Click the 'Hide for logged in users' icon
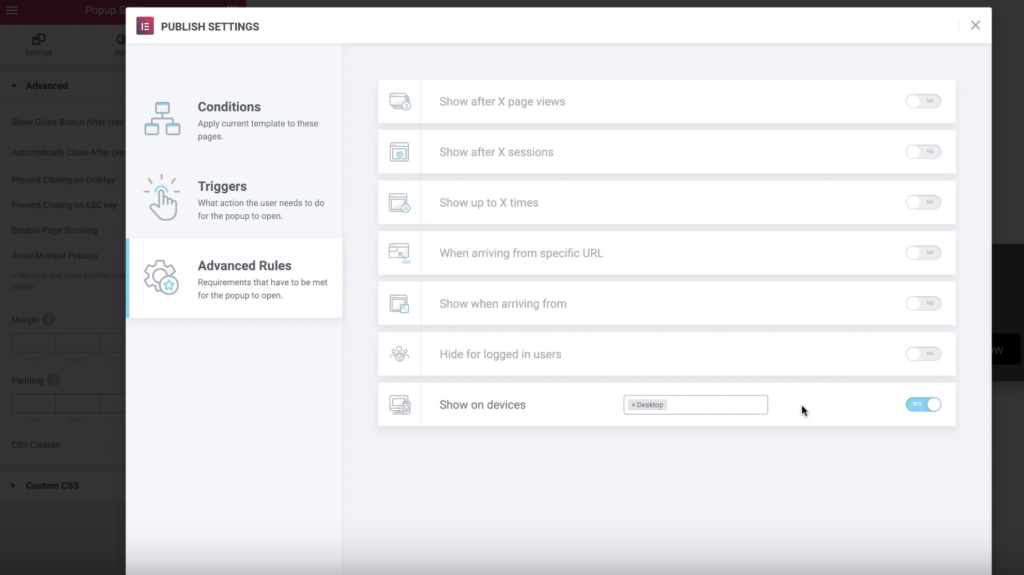The image size is (1024, 575). [399, 354]
